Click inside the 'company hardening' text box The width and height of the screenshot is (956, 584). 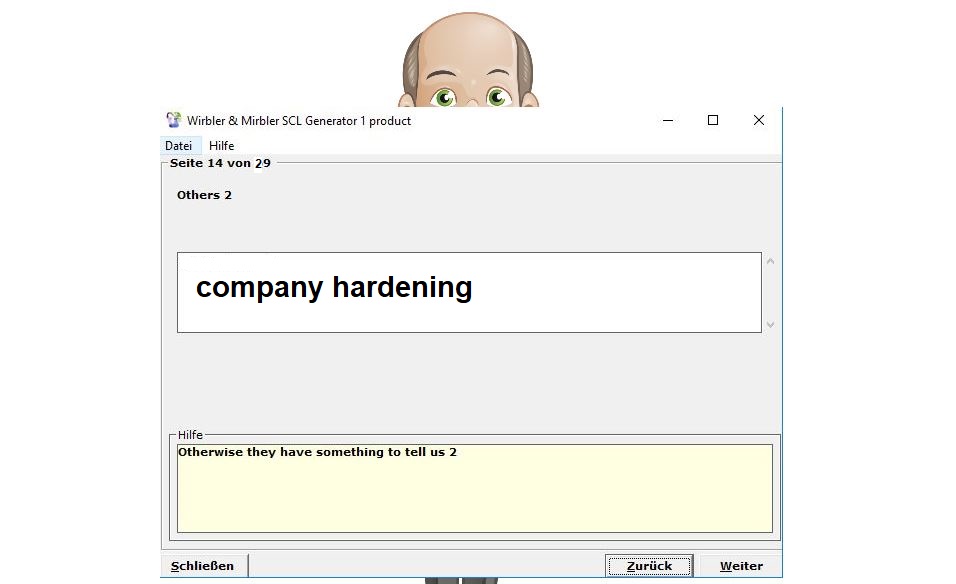point(468,292)
